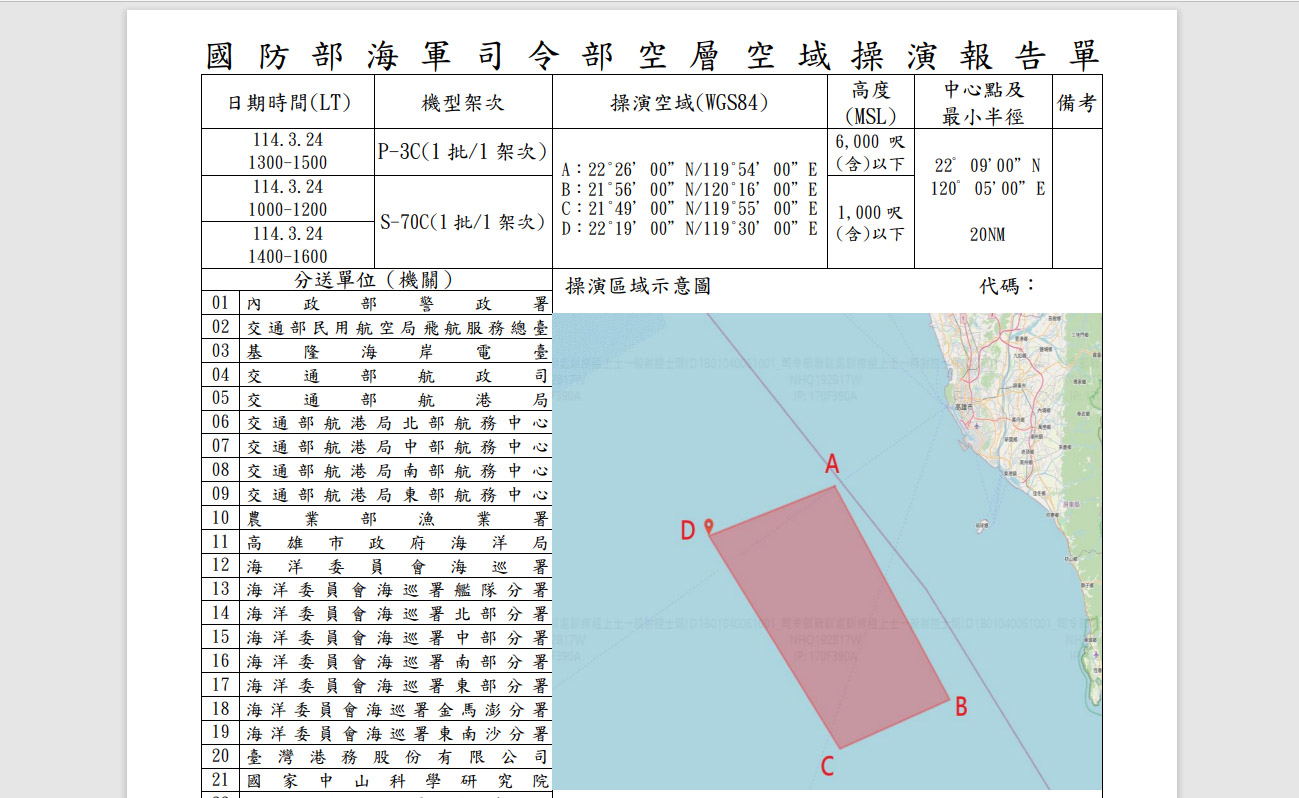The width and height of the screenshot is (1299, 798).
Task: Click the red letter B marker on the map
Action: 960,707
